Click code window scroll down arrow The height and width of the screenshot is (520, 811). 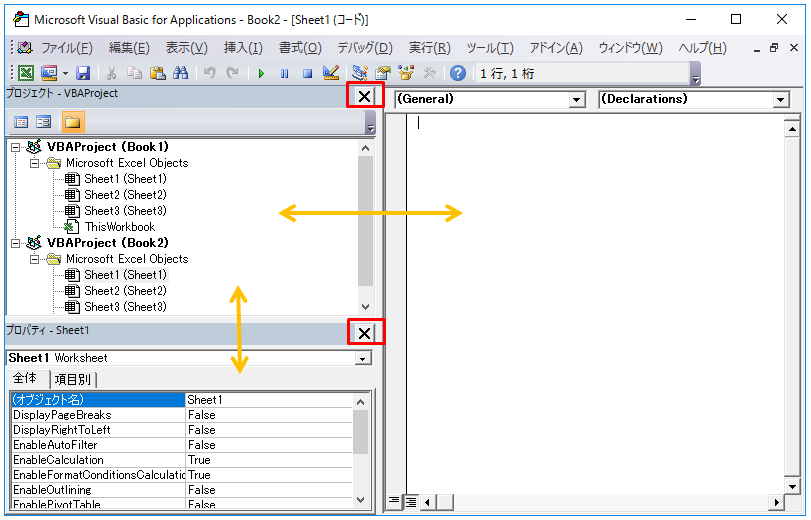792,486
